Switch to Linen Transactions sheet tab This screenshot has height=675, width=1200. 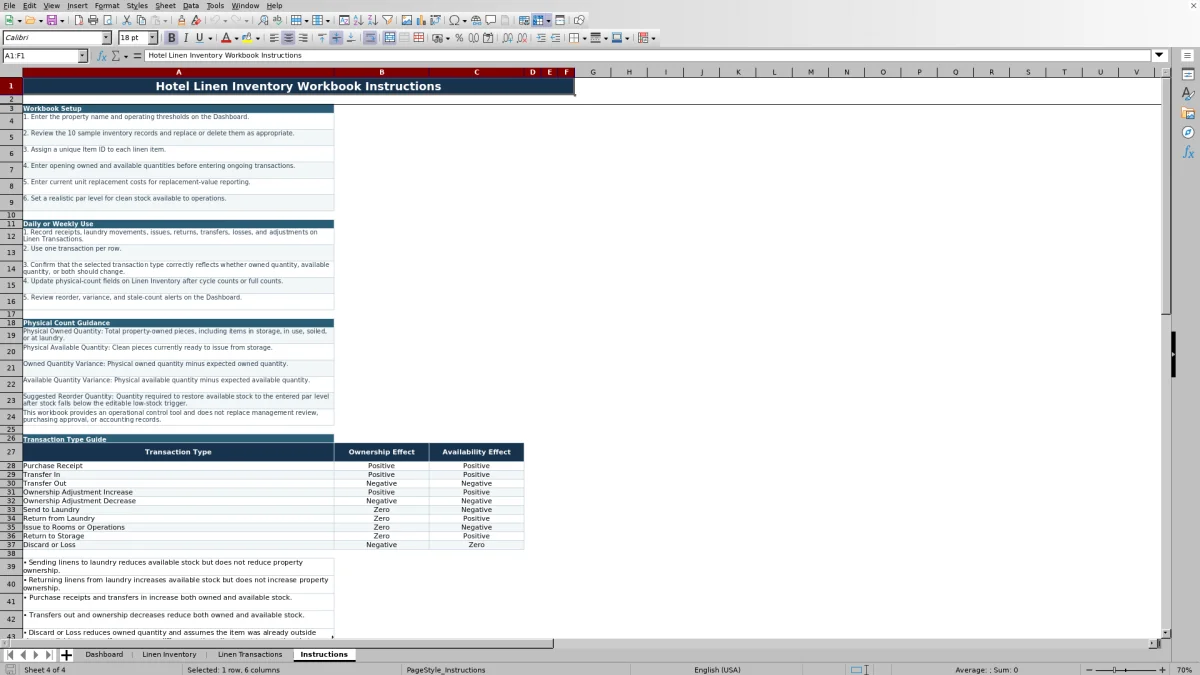tap(250, 655)
